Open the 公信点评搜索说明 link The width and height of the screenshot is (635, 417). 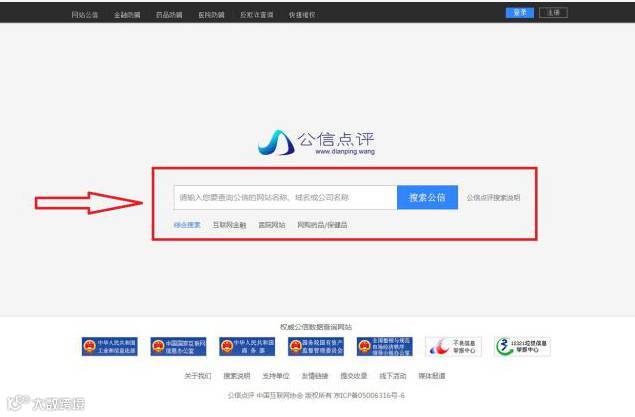point(493,198)
